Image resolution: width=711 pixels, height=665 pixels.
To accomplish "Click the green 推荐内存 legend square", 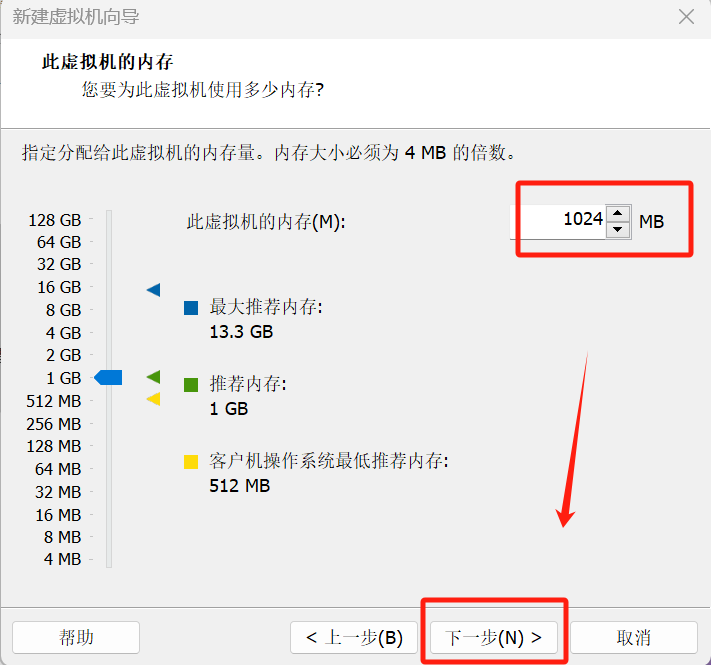I will [x=191, y=385].
